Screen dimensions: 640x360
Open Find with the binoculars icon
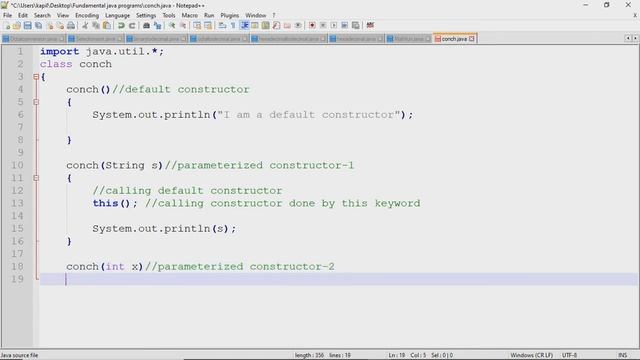tap(146, 25)
